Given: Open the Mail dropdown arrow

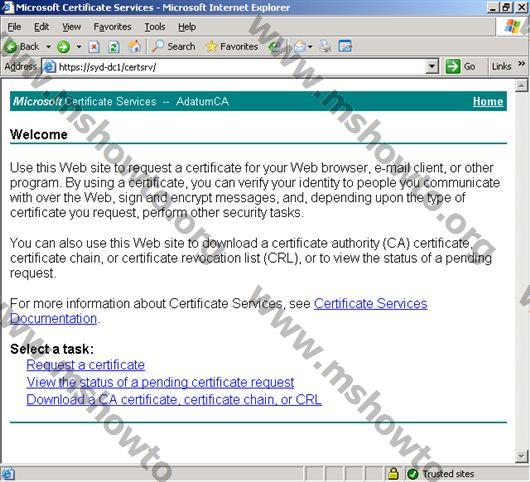Looking at the screenshot, I should point(310,47).
